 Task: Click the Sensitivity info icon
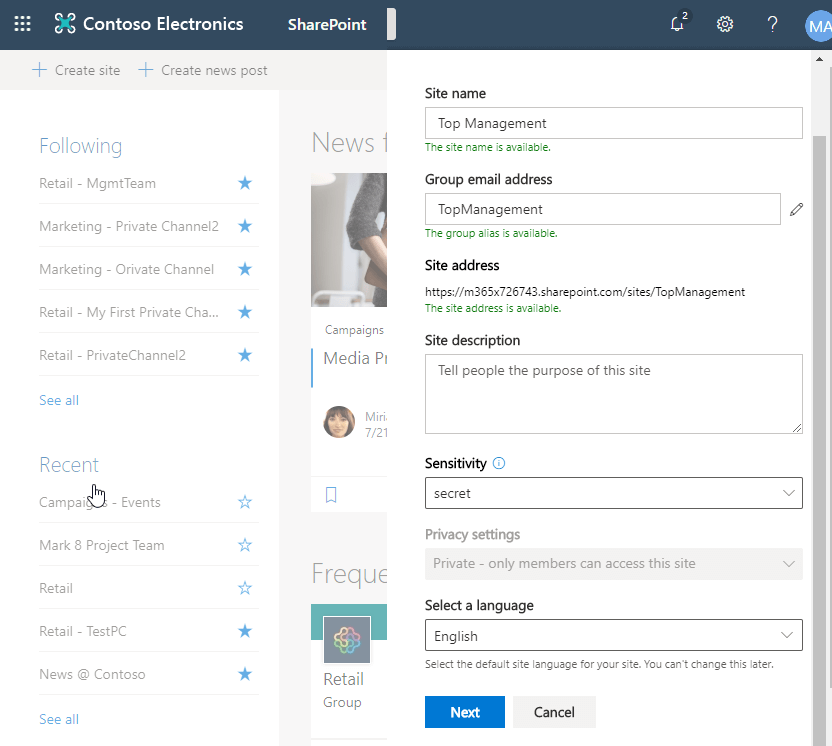click(x=499, y=464)
